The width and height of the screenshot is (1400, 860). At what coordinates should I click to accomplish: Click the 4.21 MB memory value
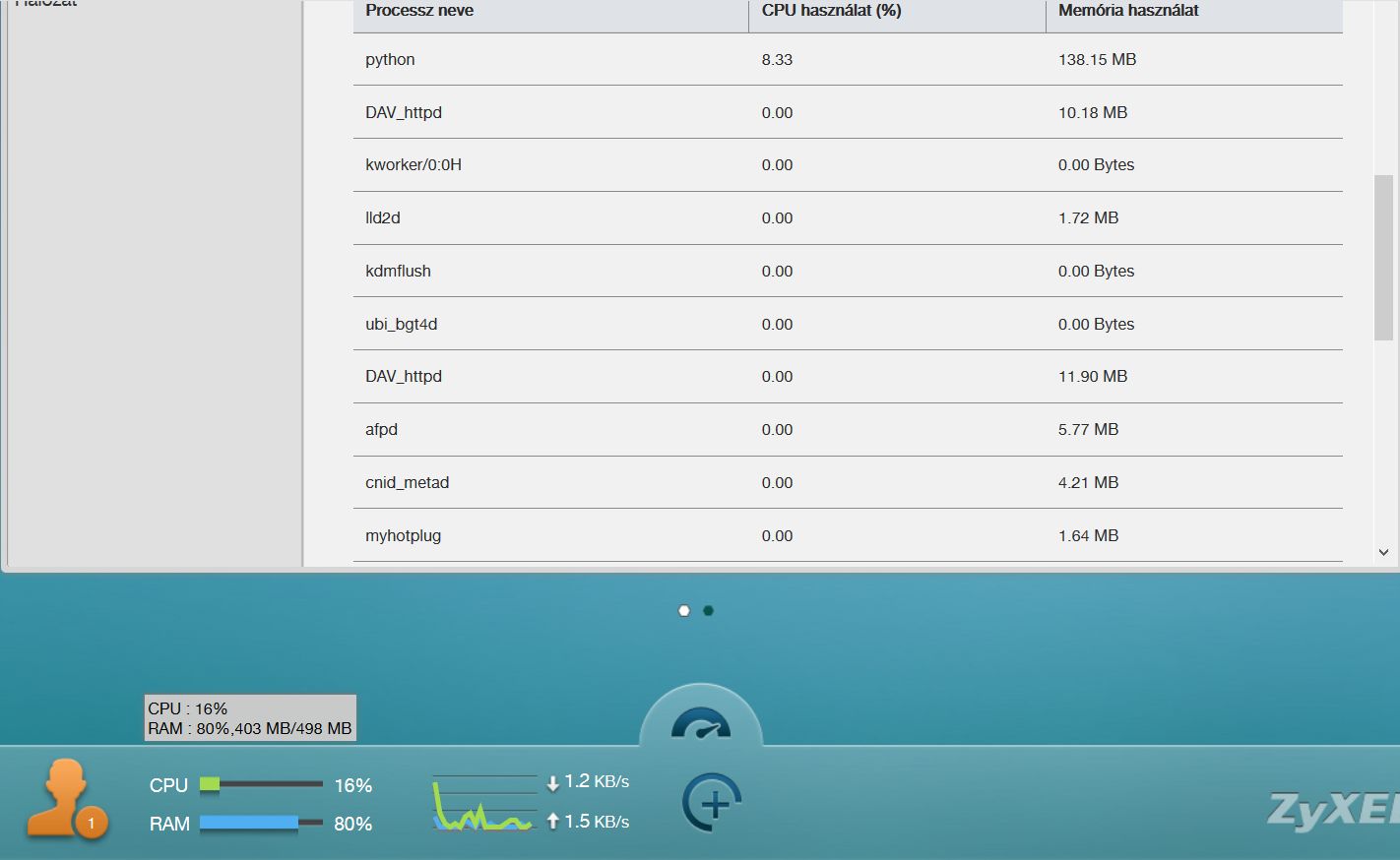tap(1088, 483)
